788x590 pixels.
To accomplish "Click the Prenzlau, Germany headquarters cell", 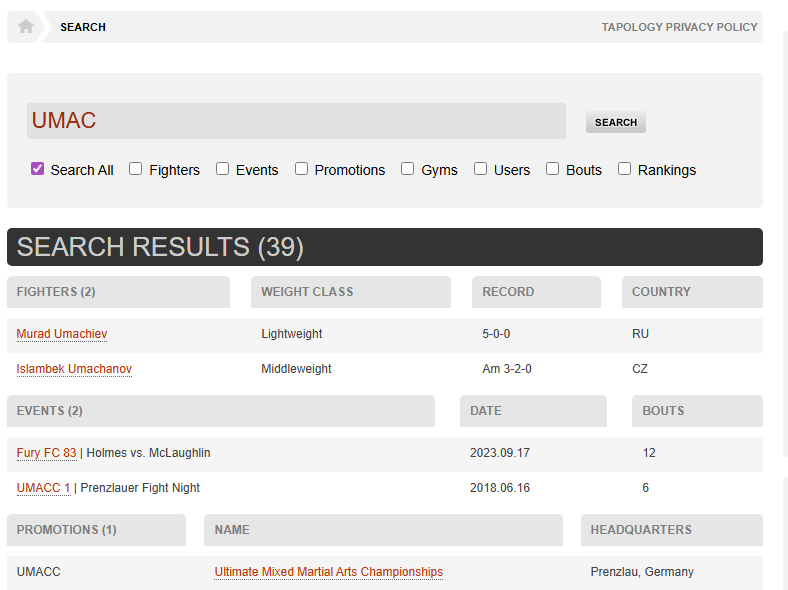I will (x=642, y=572).
